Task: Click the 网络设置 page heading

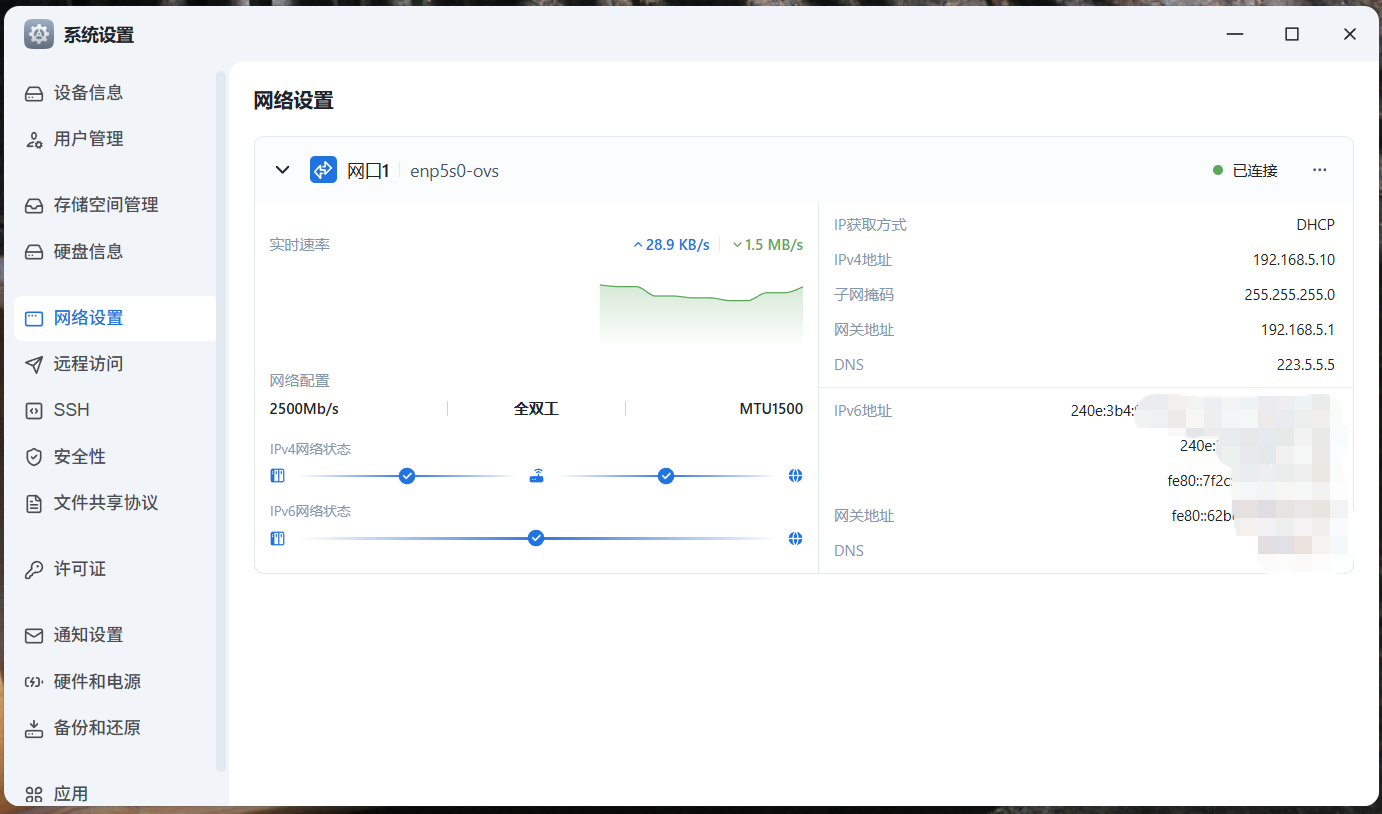Action: [x=294, y=100]
